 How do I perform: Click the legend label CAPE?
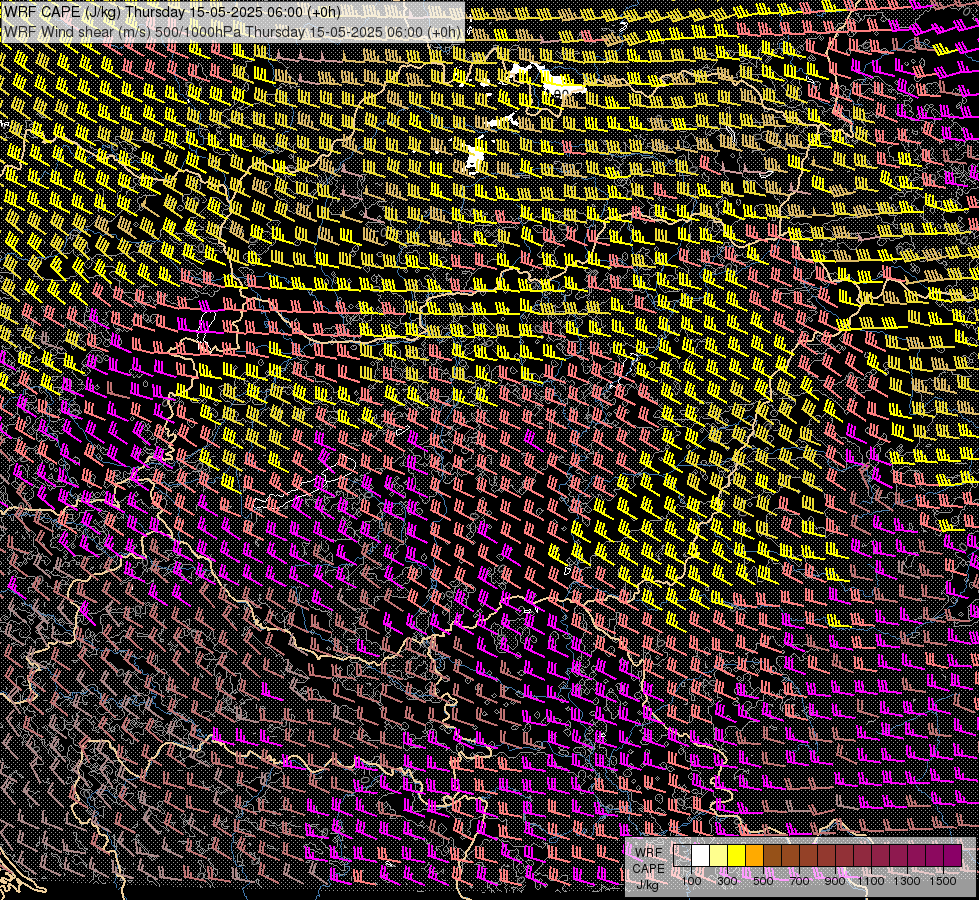click(648, 869)
